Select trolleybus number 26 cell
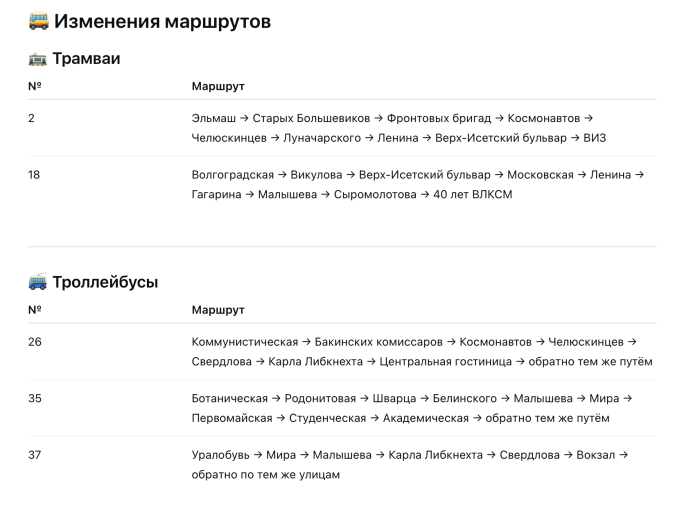 (x=35, y=342)
